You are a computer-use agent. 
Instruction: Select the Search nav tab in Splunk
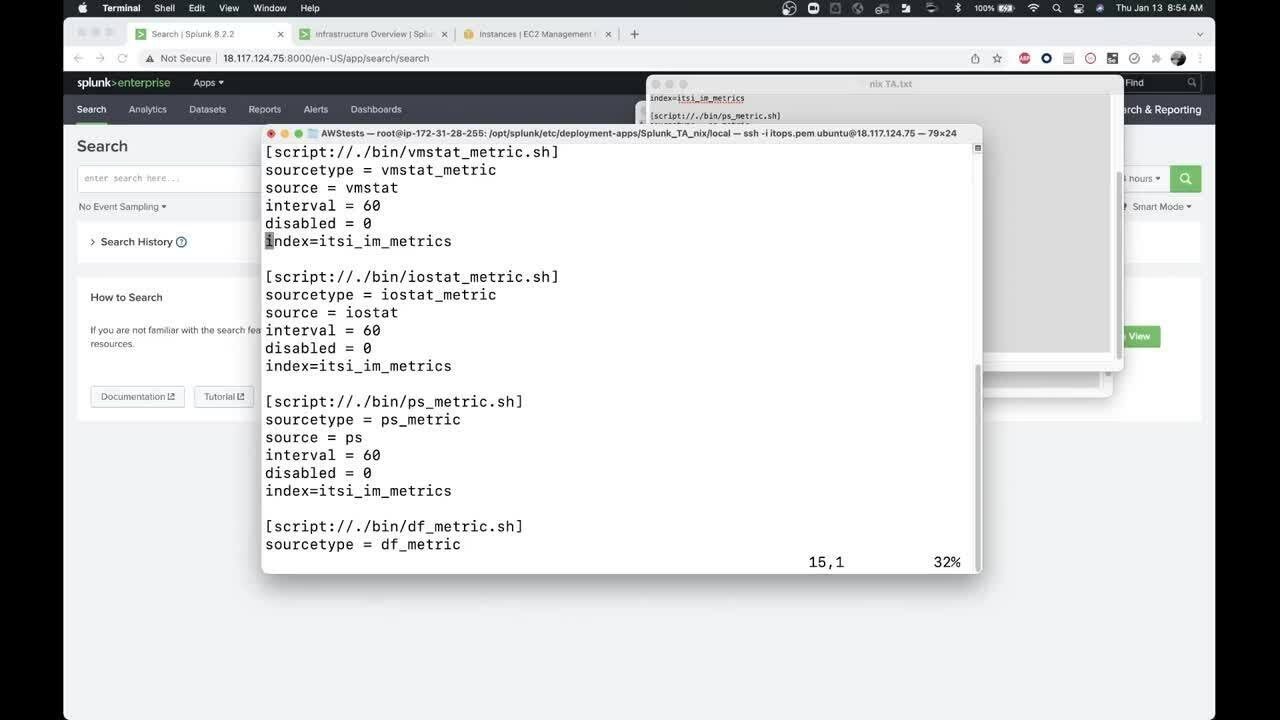[x=91, y=109]
